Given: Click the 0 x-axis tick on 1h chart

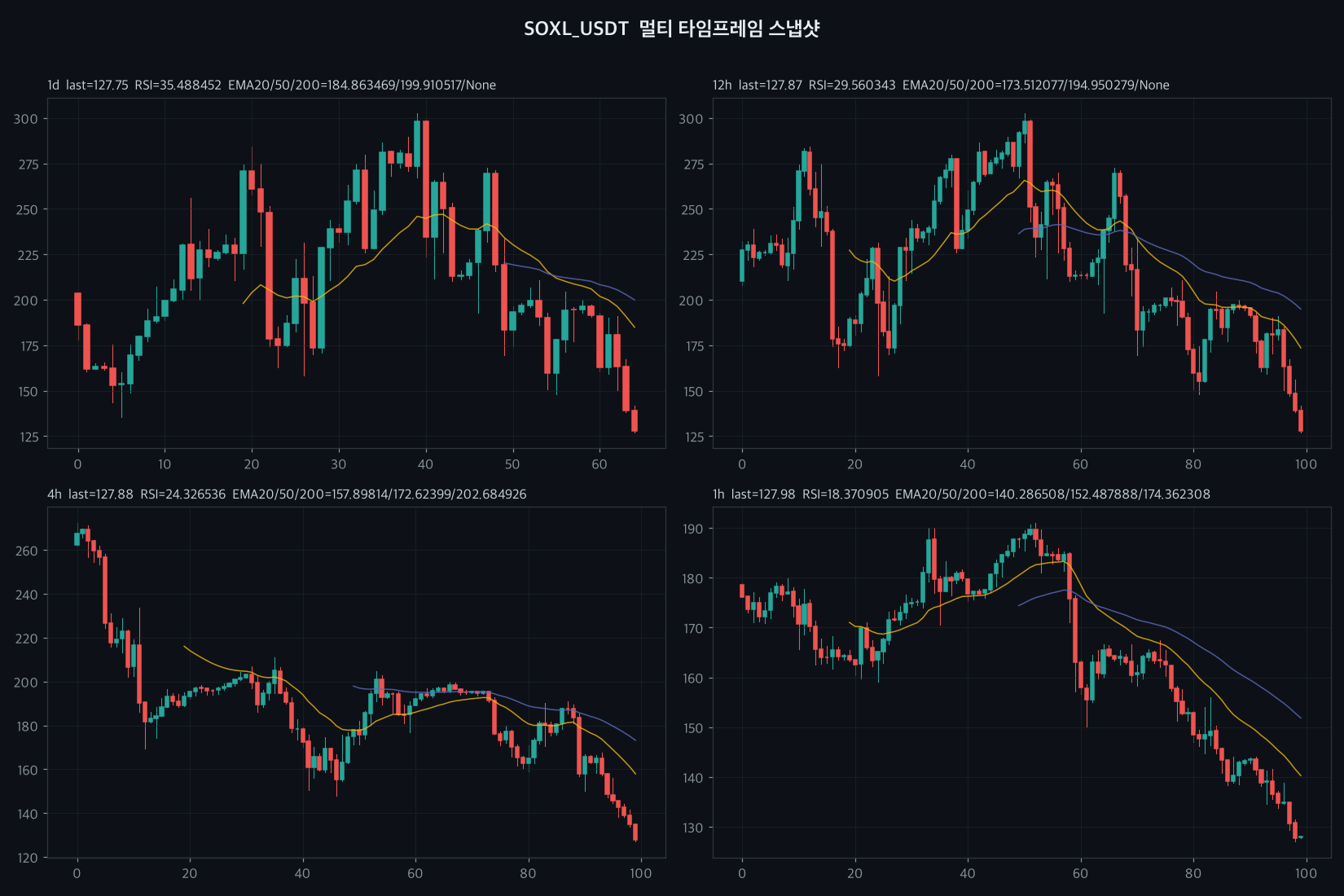Looking at the screenshot, I should point(742,873).
